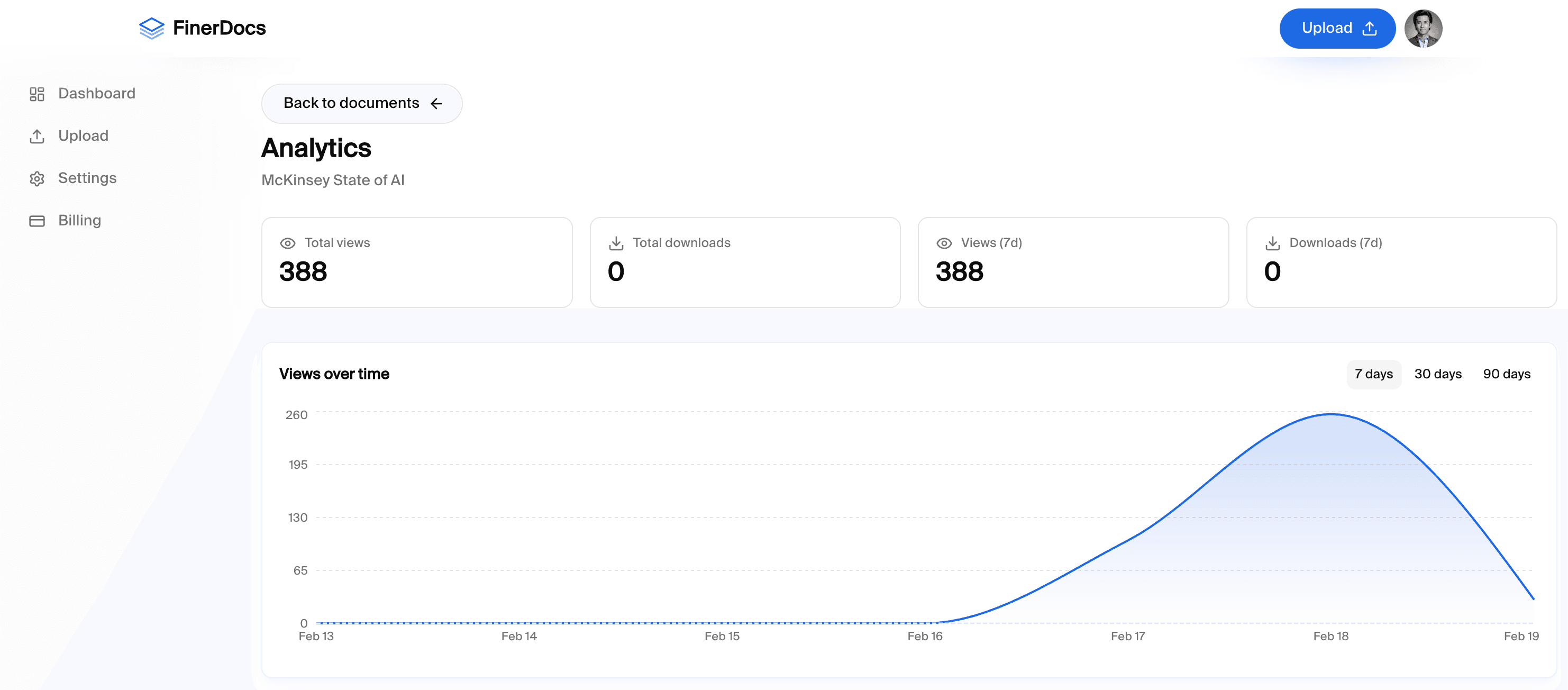The width and height of the screenshot is (1568, 690).
Task: Open the user profile avatar
Action: click(x=1423, y=29)
